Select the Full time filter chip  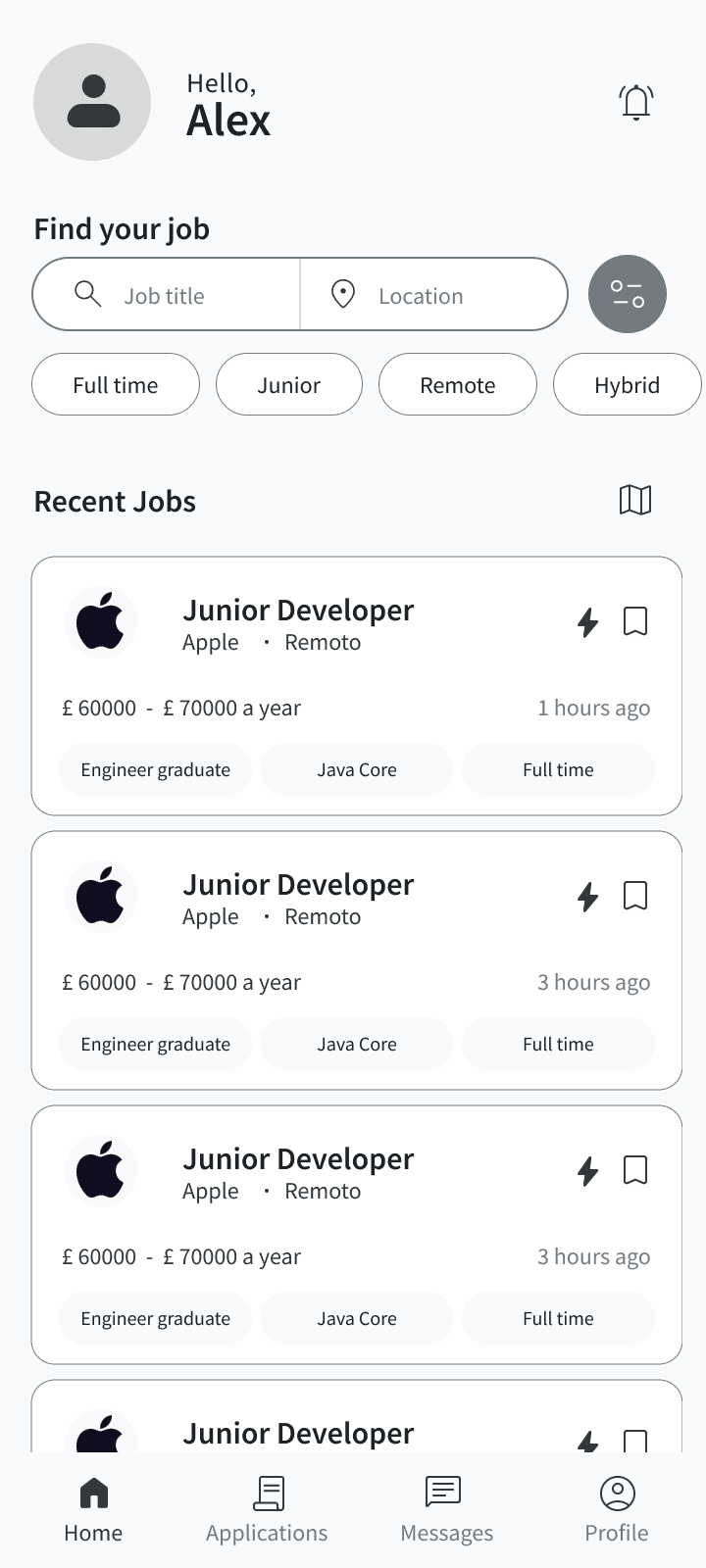tap(116, 385)
